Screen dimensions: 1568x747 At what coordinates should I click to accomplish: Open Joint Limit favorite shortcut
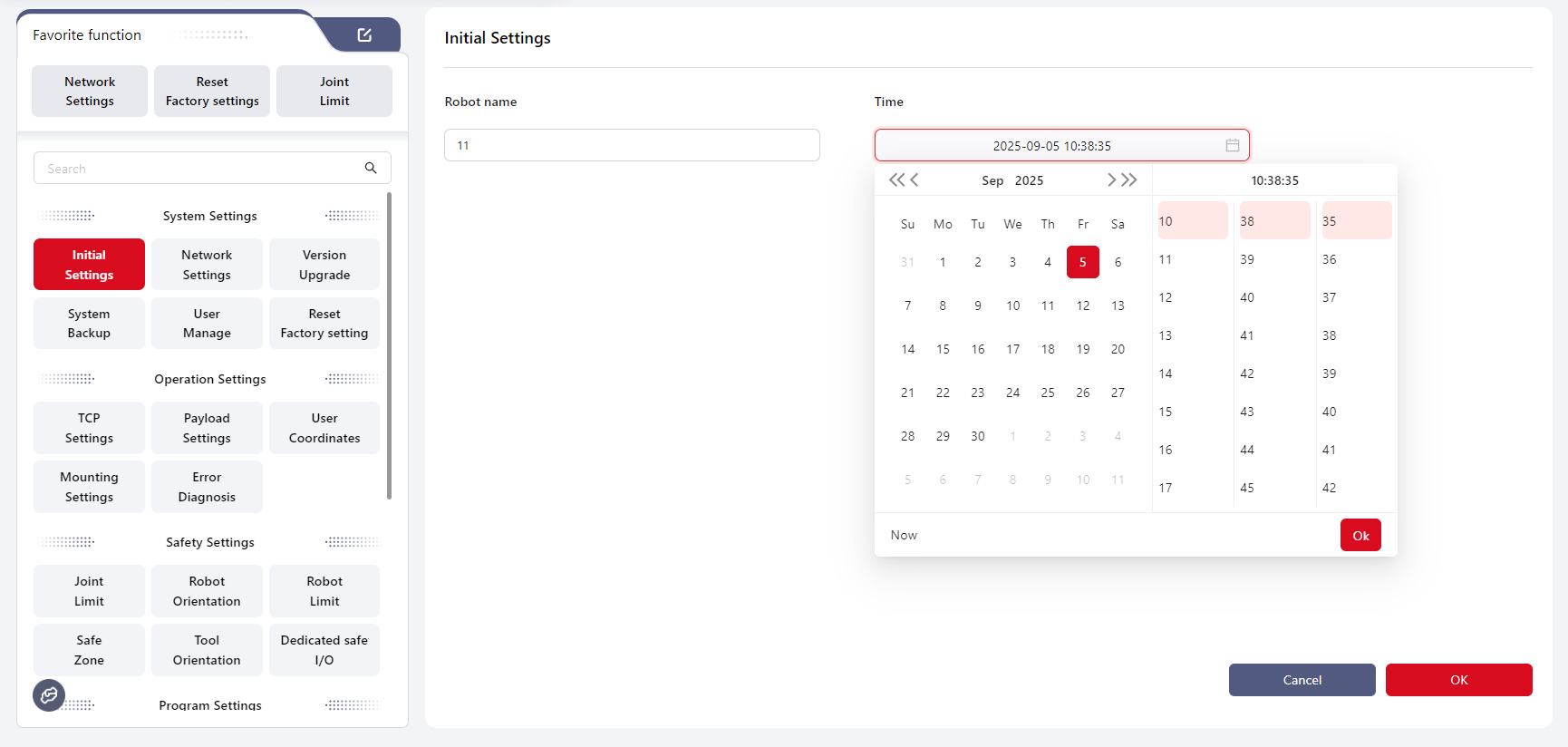(334, 92)
